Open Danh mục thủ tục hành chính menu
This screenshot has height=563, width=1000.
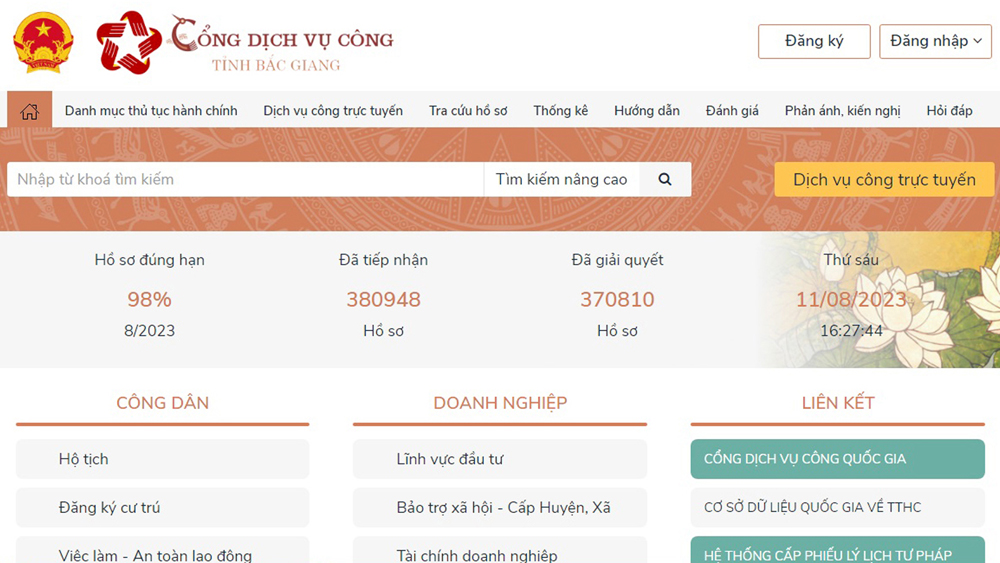pyautogui.click(x=151, y=110)
